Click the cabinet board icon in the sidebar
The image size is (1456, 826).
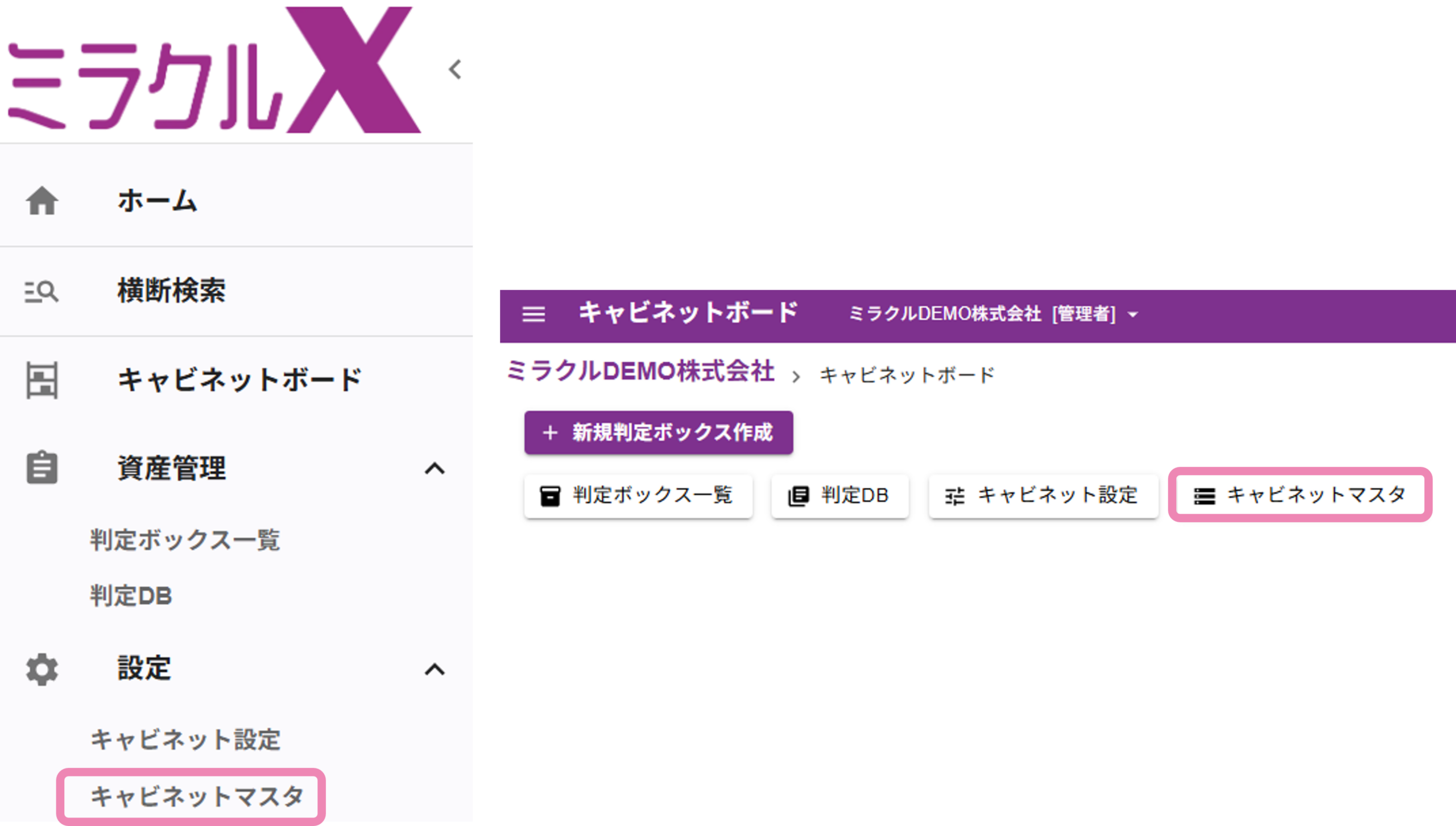click(x=42, y=380)
